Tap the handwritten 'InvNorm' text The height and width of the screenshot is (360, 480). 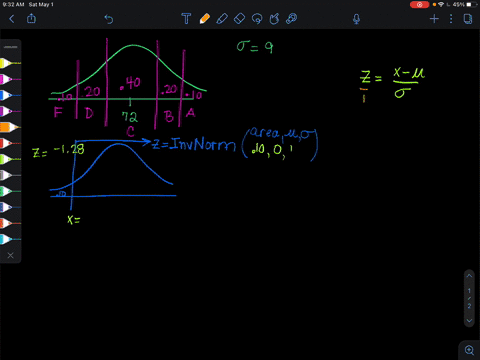pyautogui.click(x=202, y=145)
